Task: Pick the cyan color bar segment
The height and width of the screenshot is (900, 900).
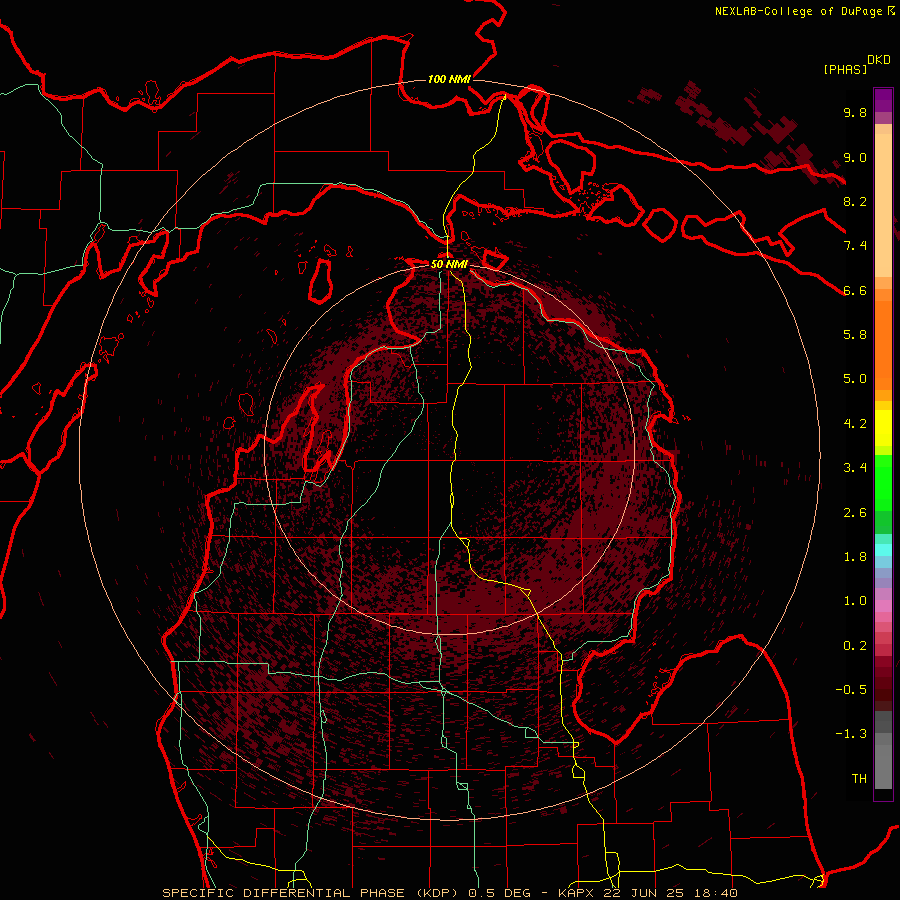Action: [x=883, y=550]
